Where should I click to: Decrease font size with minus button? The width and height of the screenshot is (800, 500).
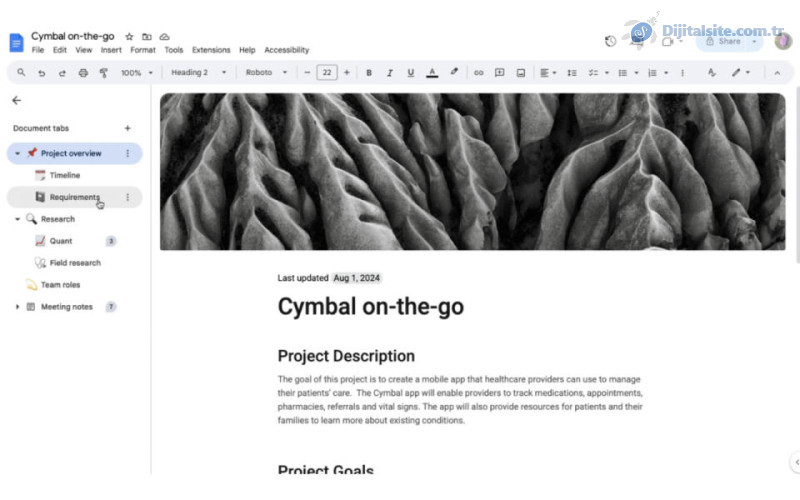coord(307,72)
